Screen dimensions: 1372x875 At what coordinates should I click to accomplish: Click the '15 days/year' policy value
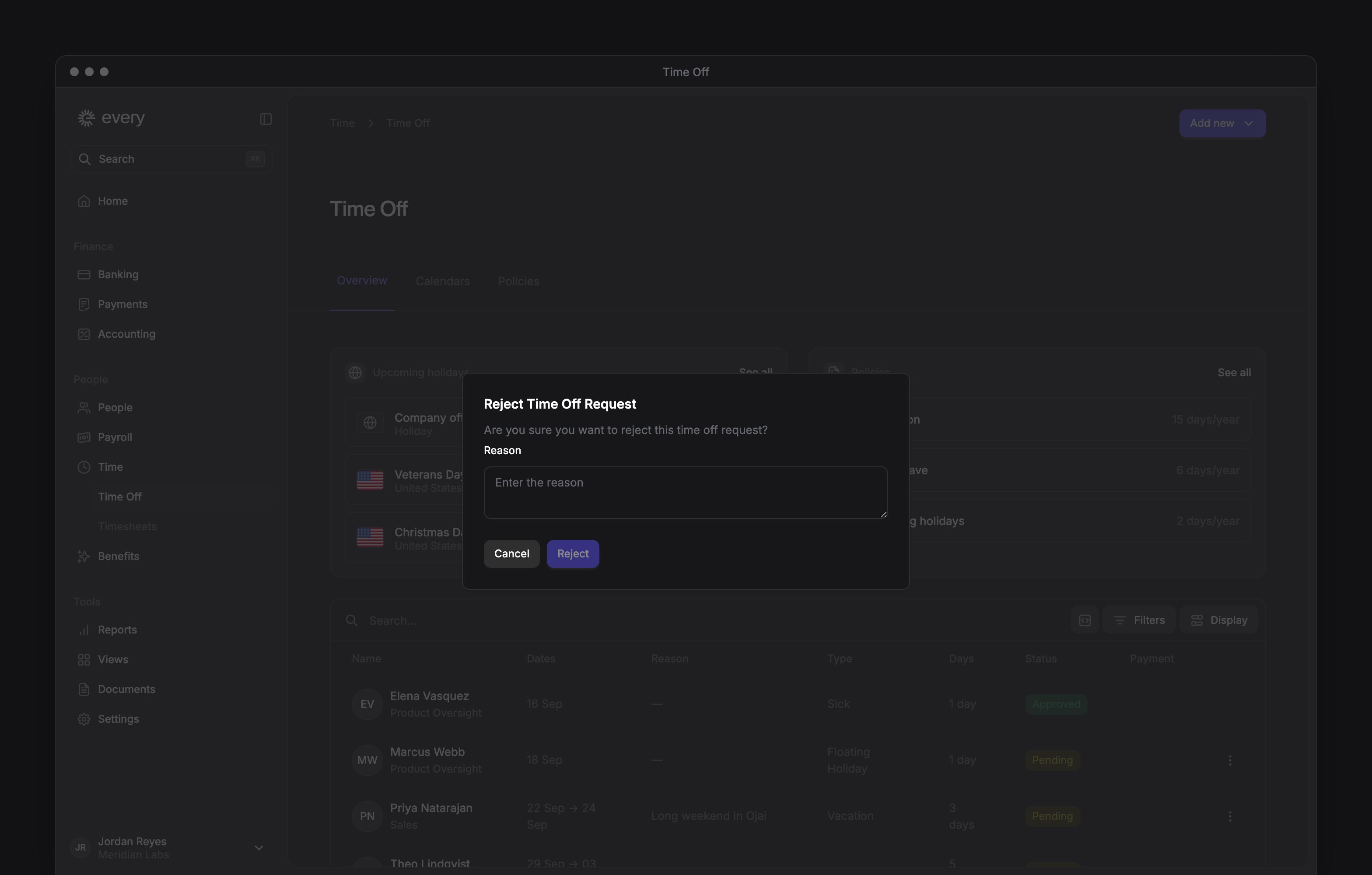pos(1205,420)
